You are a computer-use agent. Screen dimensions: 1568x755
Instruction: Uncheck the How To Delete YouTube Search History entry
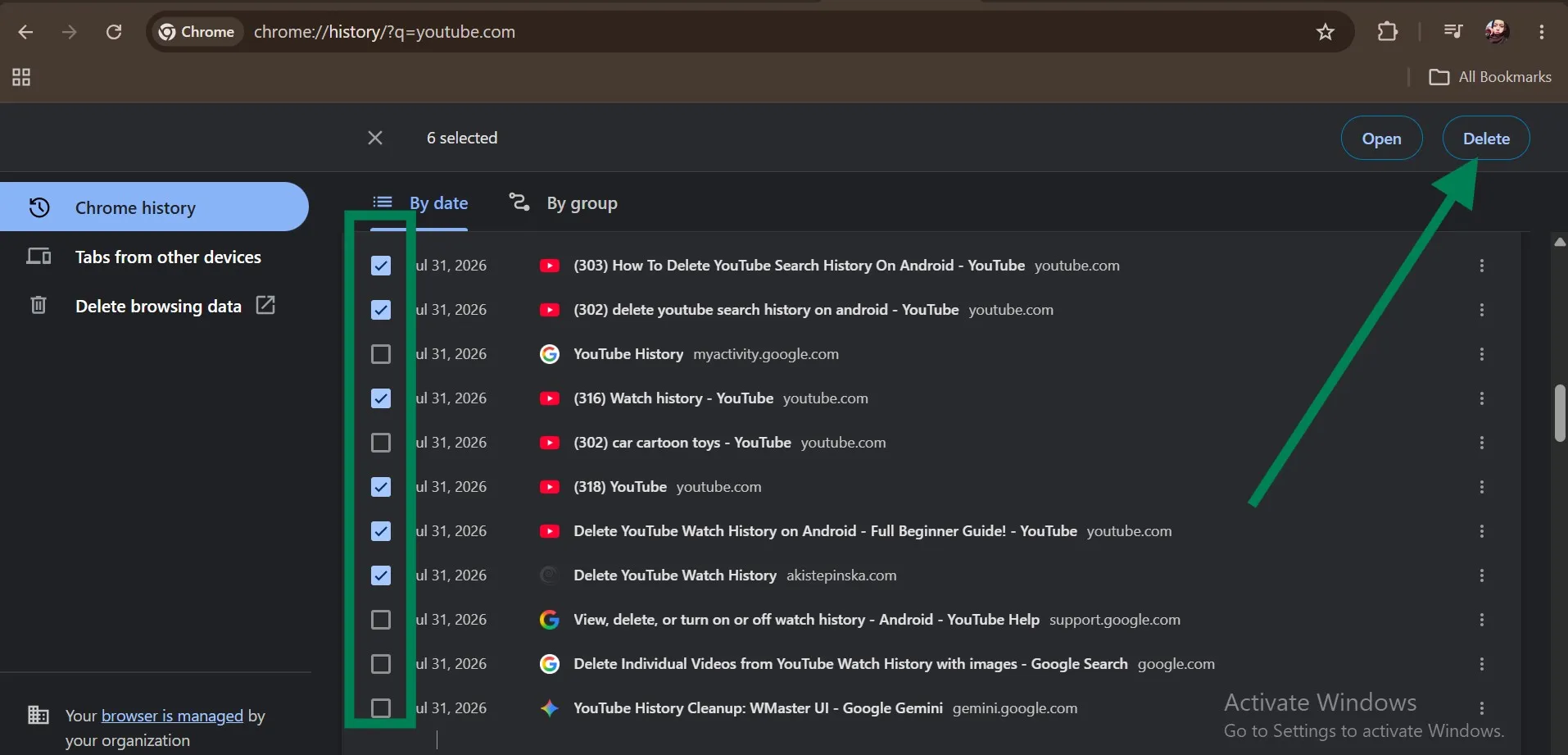381,266
